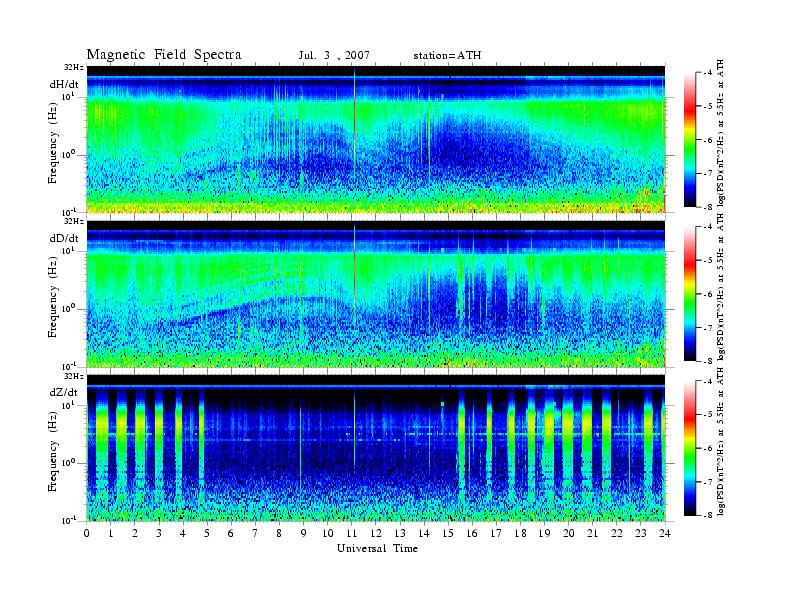Screen dimensions: 792x612
Task: Click the '32Hz' label above the dD/dt panel
Action: click(73, 221)
